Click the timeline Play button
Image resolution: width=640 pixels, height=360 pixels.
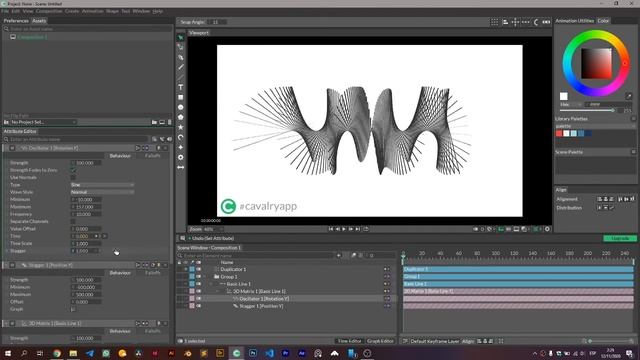pos(344,229)
